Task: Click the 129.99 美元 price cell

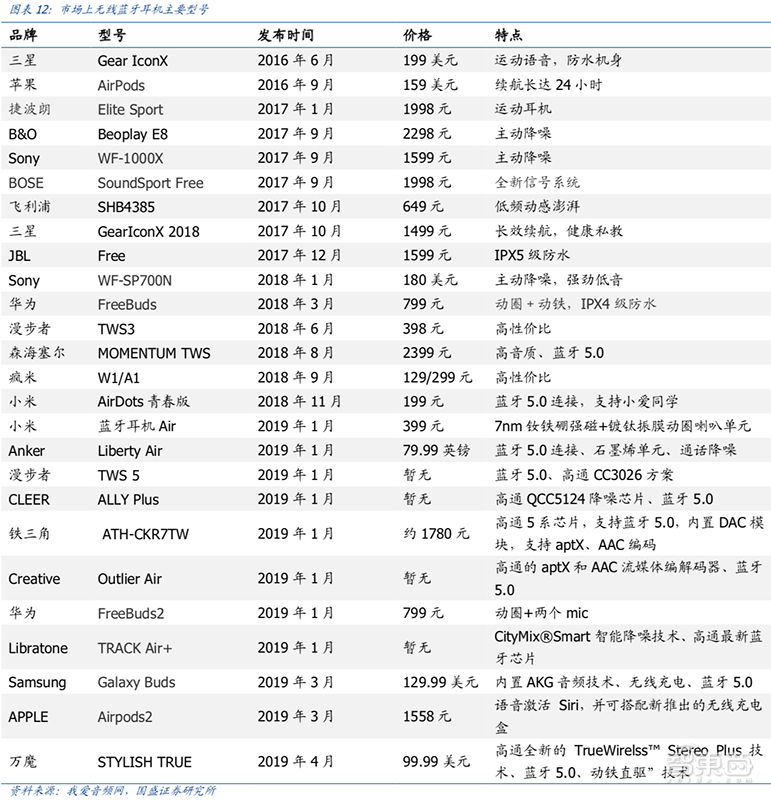Action: pyautogui.click(x=440, y=683)
